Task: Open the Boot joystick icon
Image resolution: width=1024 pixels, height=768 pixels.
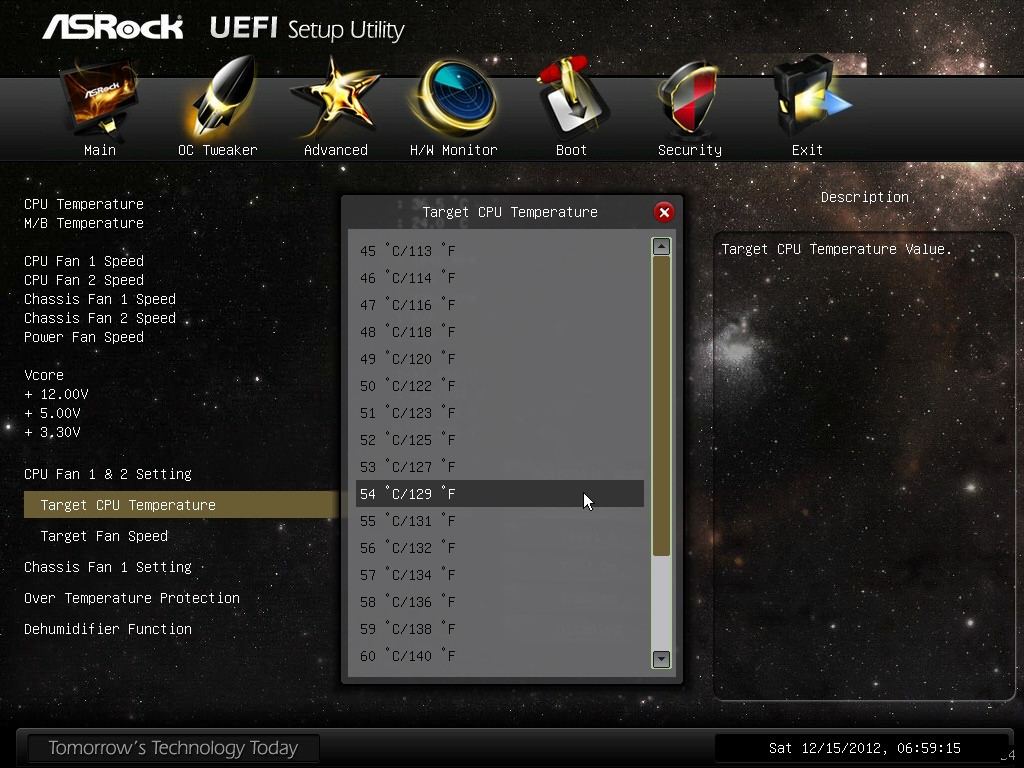Action: tap(572, 98)
